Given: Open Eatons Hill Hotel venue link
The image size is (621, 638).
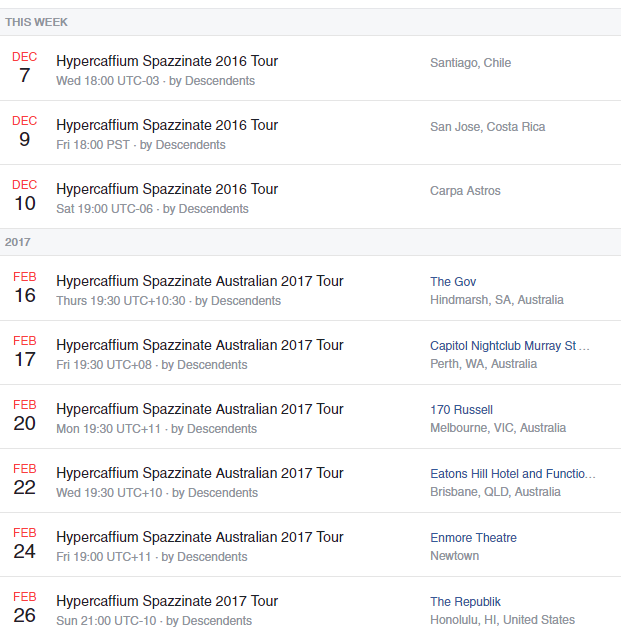Looking at the screenshot, I should point(512,474).
